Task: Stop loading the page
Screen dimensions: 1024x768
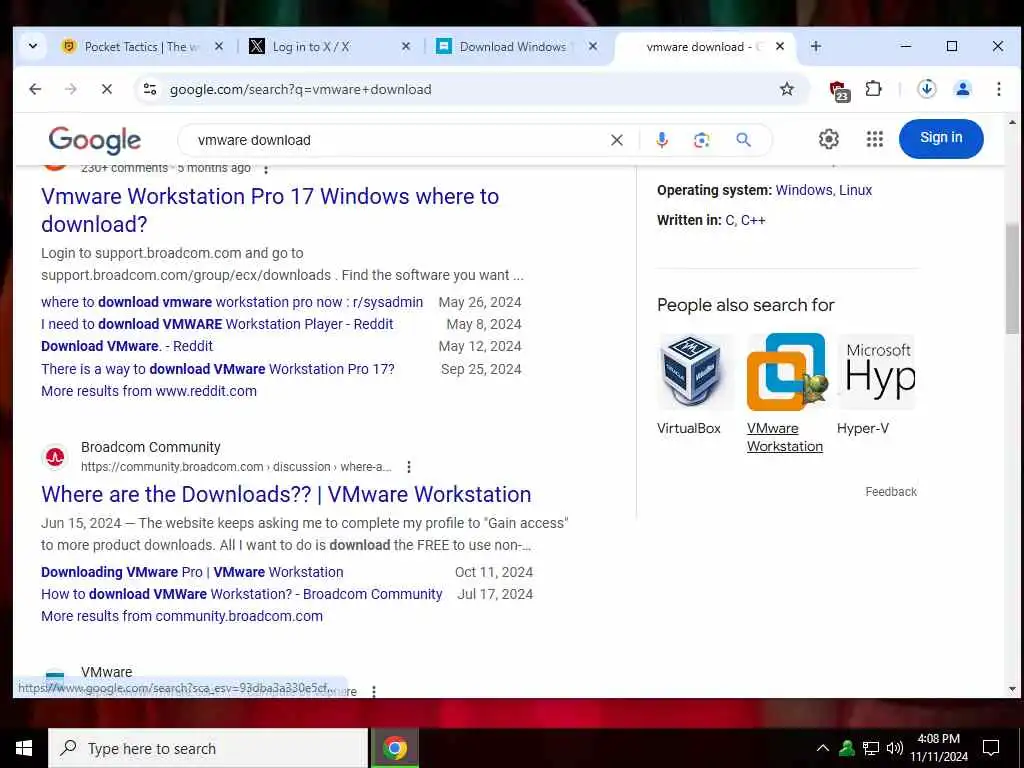Action: click(106, 89)
